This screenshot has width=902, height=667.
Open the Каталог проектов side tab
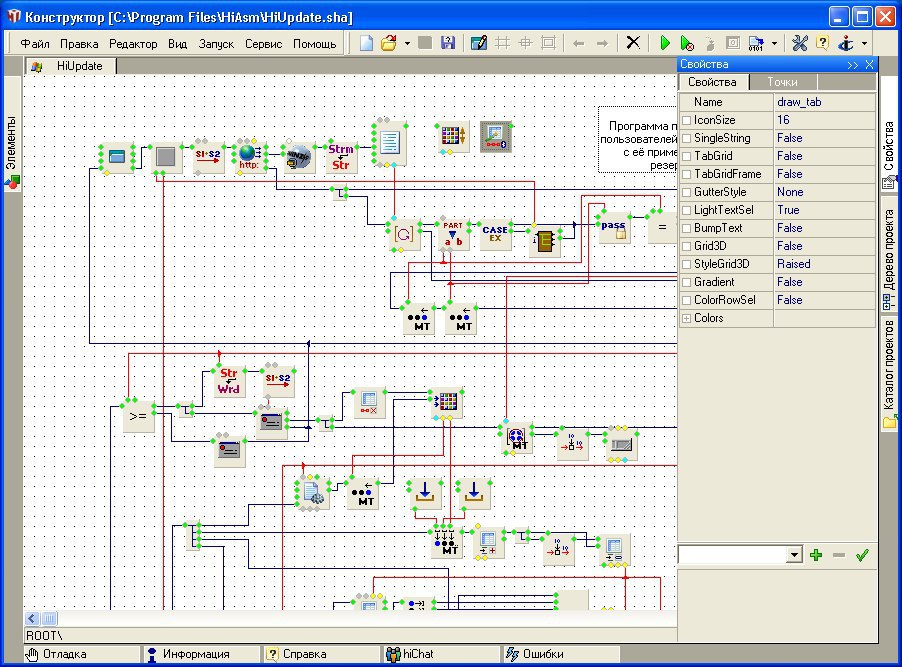point(889,374)
